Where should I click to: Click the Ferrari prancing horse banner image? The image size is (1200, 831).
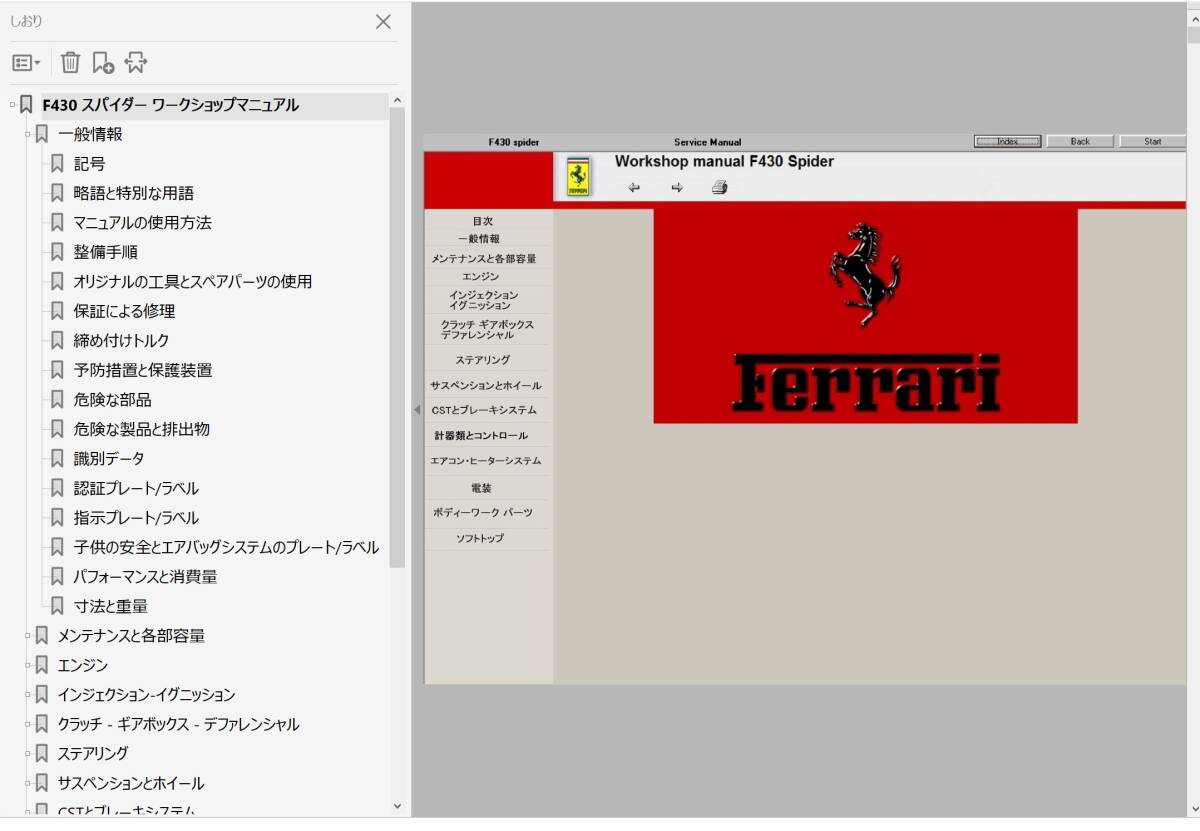pos(865,316)
